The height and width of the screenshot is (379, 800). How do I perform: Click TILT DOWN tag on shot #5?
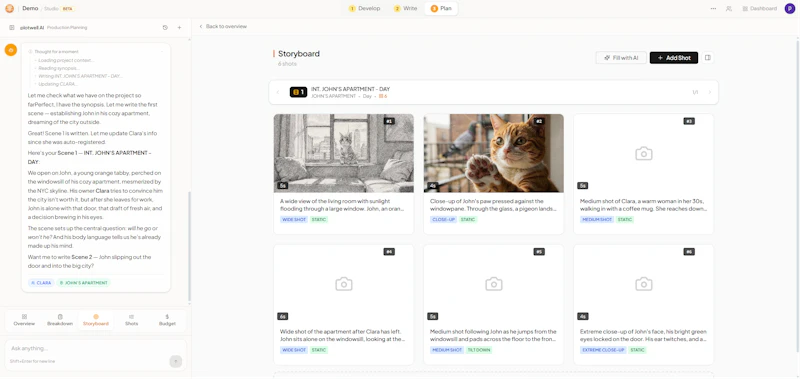[479, 350]
